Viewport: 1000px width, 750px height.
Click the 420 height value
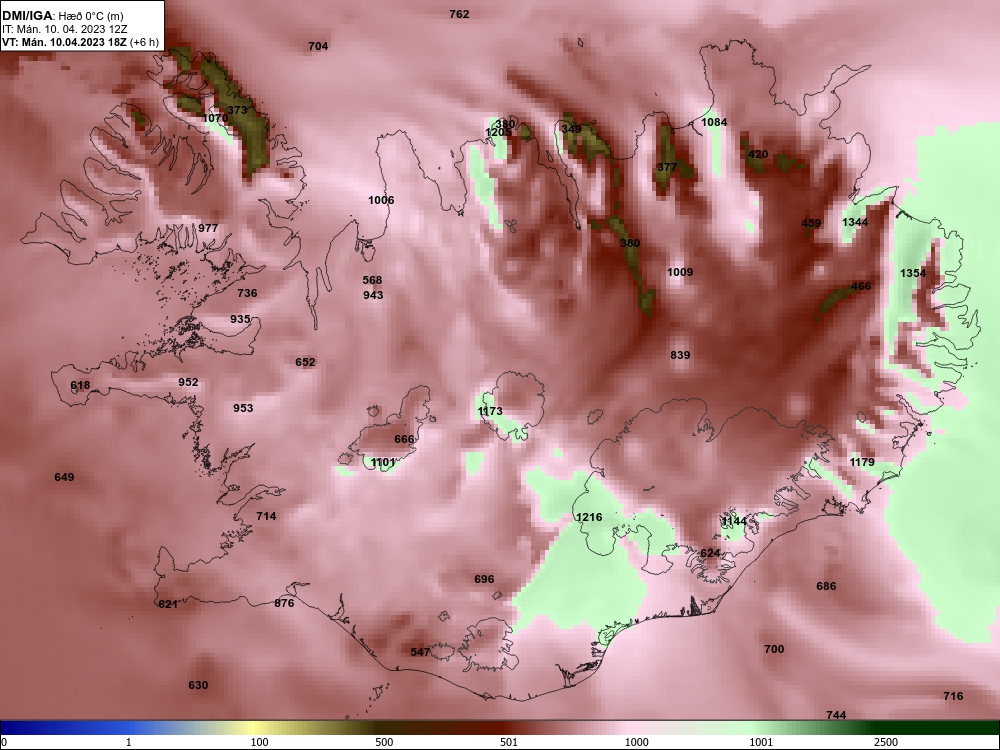(x=758, y=154)
